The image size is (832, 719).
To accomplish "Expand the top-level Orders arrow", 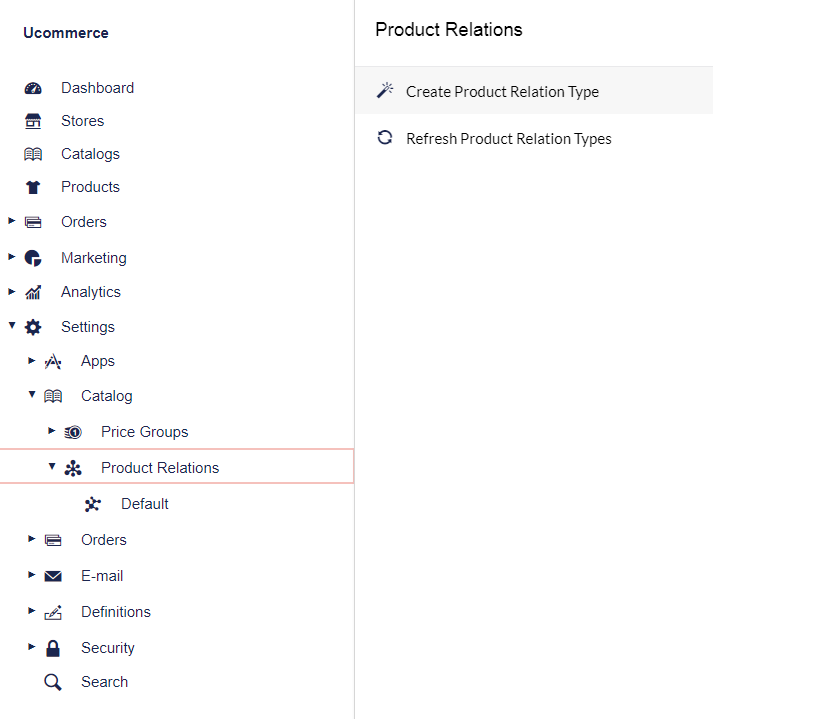I will 12,221.
